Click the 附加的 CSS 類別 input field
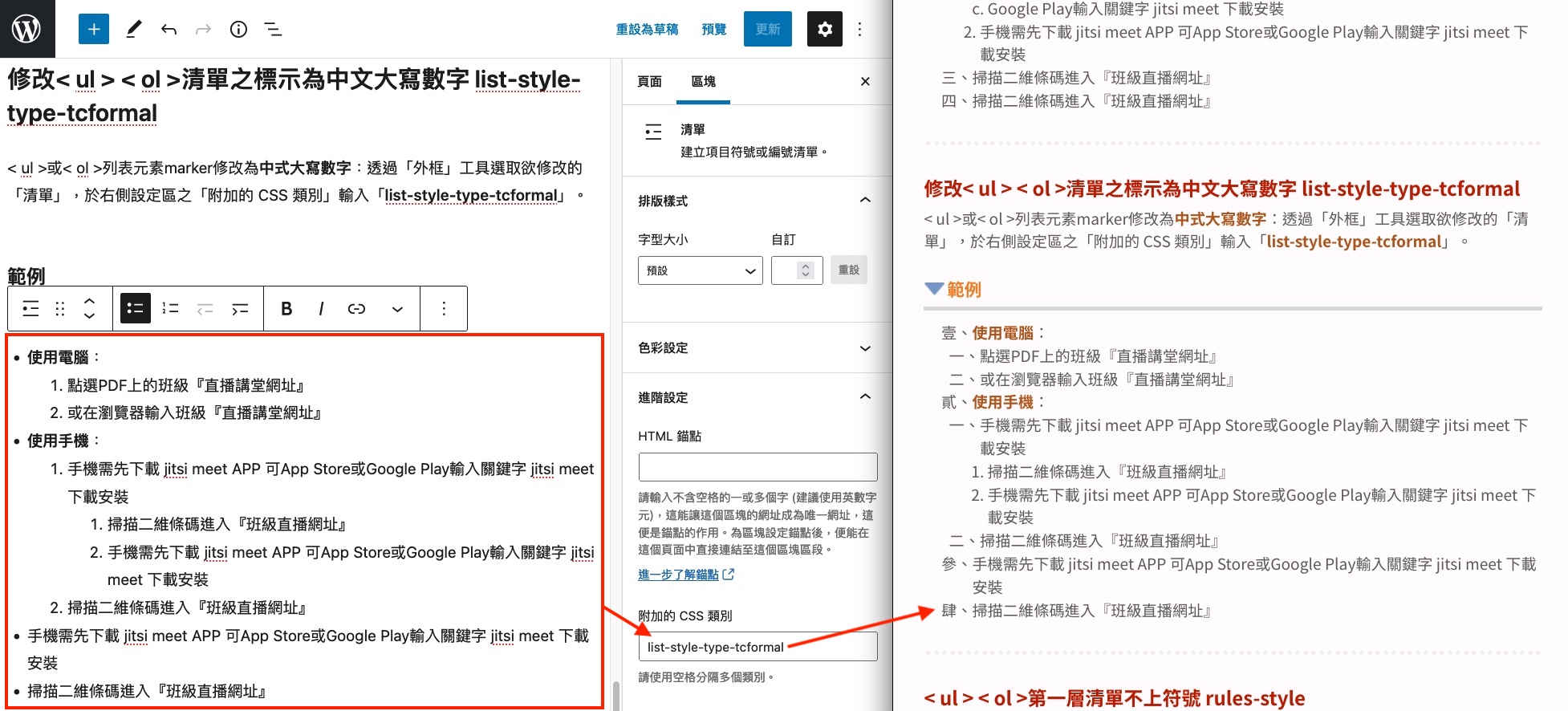The width and height of the screenshot is (1568, 711). coord(758,647)
